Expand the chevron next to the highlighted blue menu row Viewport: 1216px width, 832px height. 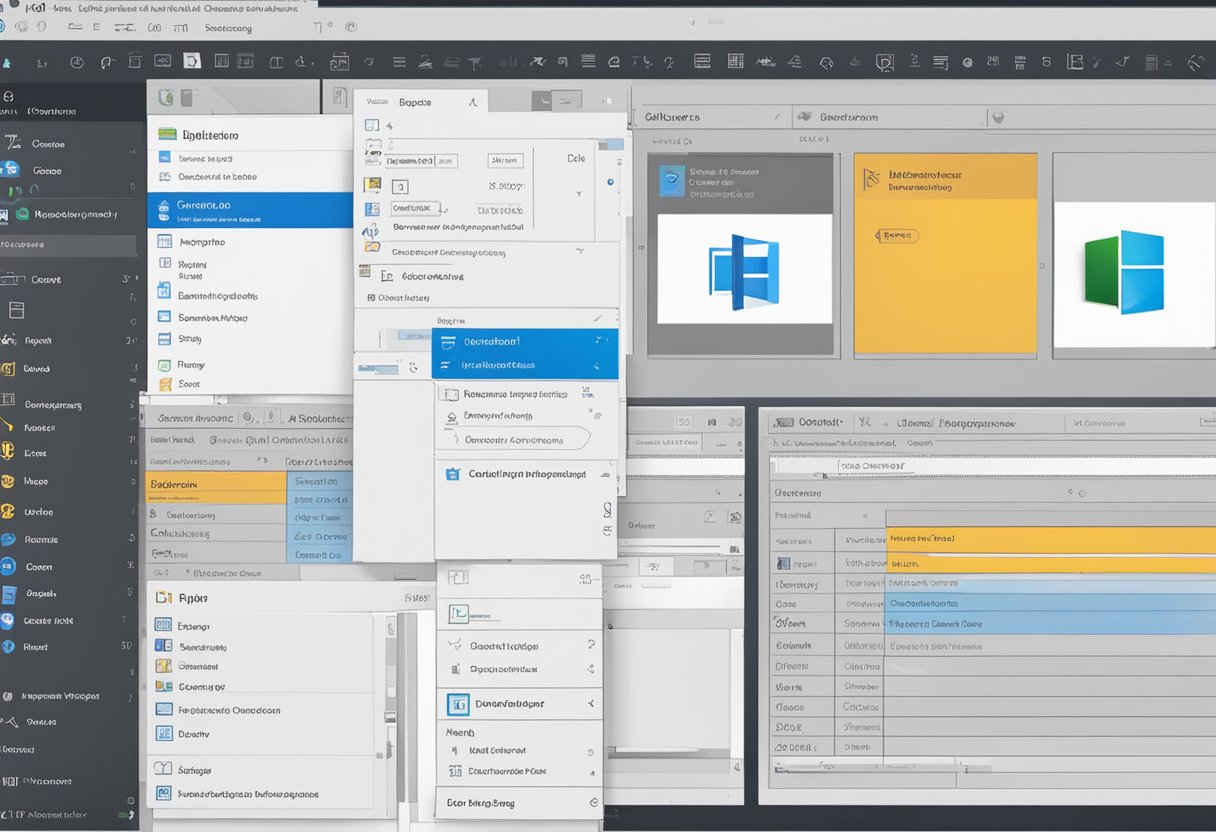(x=598, y=341)
